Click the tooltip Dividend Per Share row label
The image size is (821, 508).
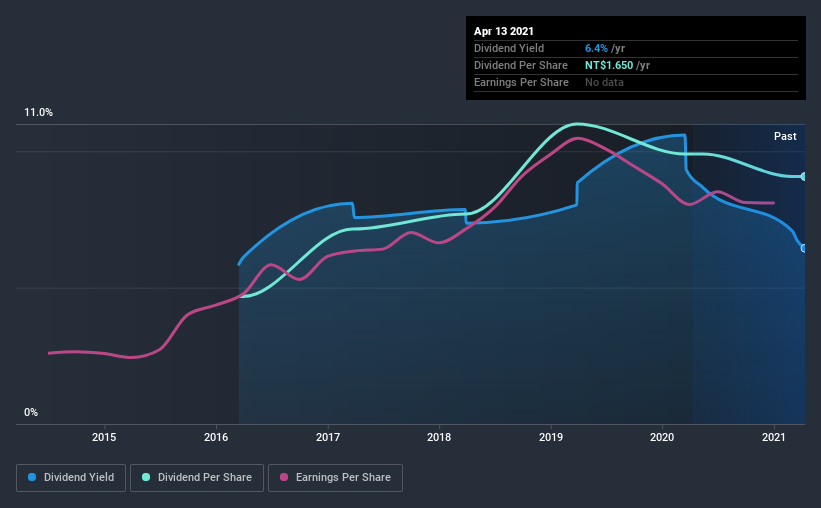coord(520,65)
